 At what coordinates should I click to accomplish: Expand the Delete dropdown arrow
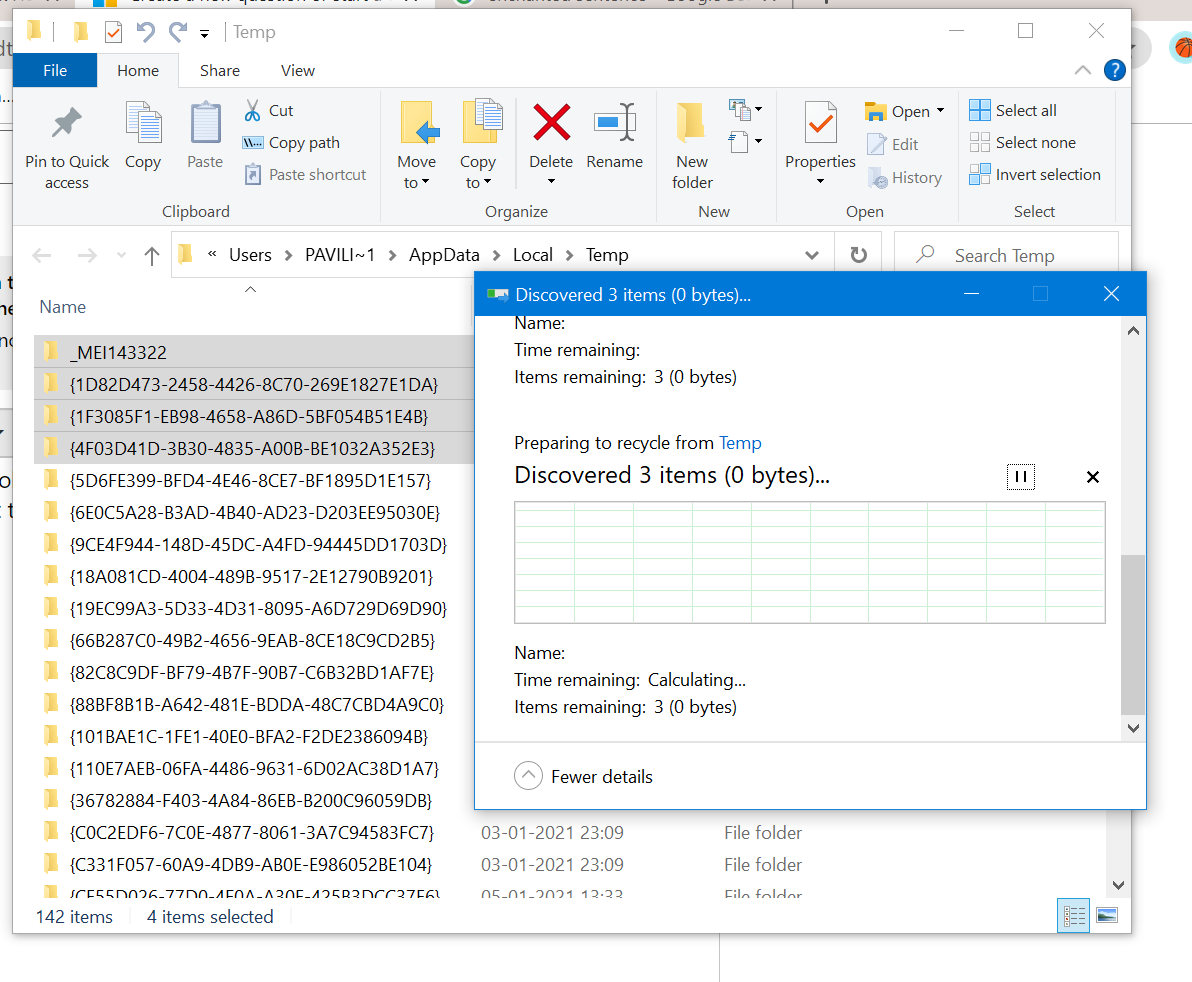(x=551, y=182)
